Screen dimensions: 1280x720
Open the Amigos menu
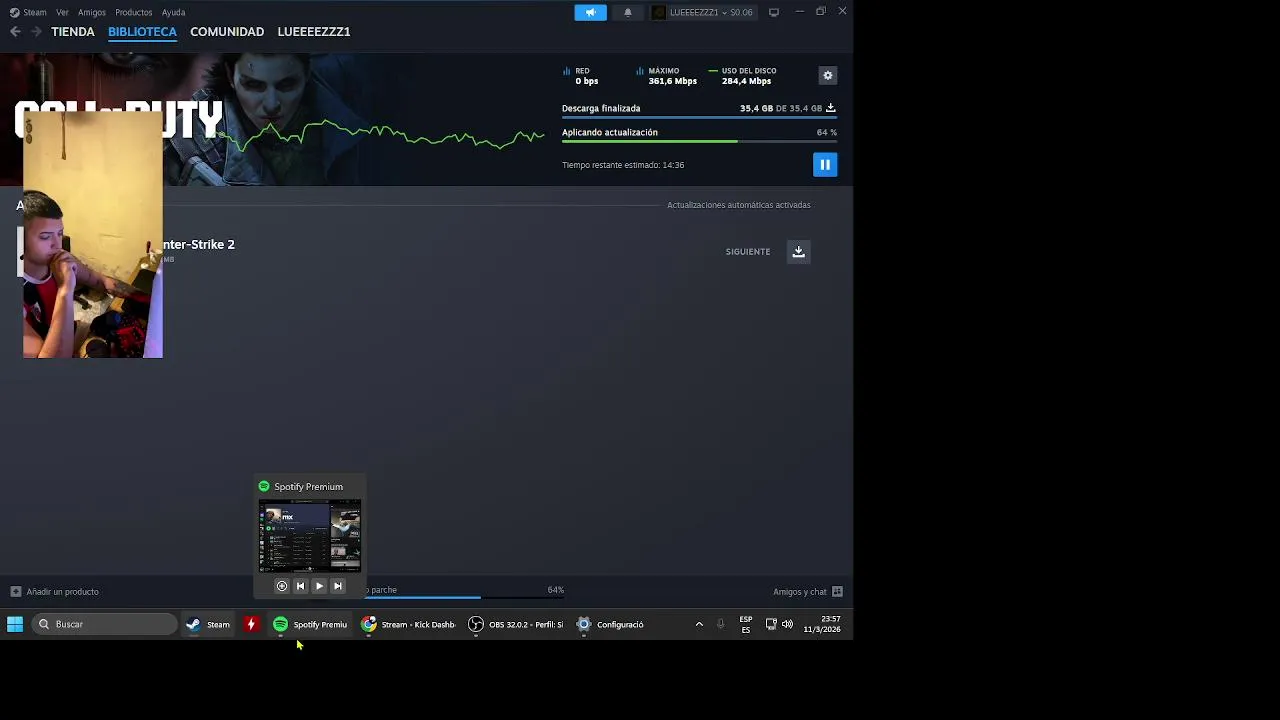(92, 12)
